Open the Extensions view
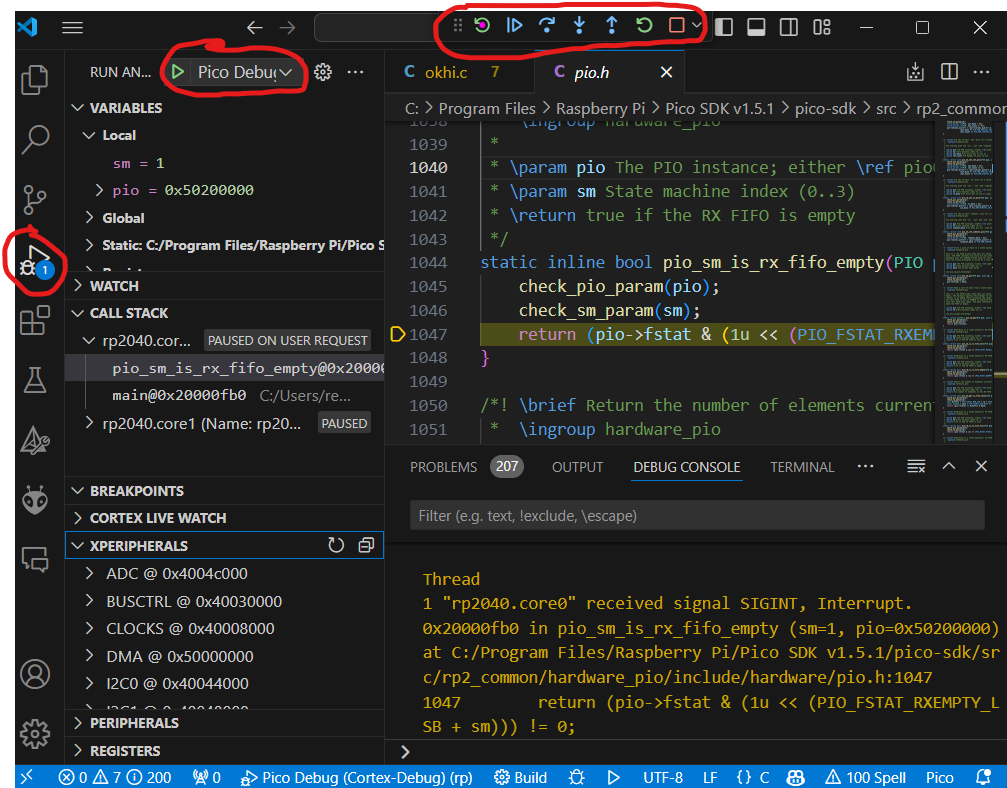 coord(35,320)
